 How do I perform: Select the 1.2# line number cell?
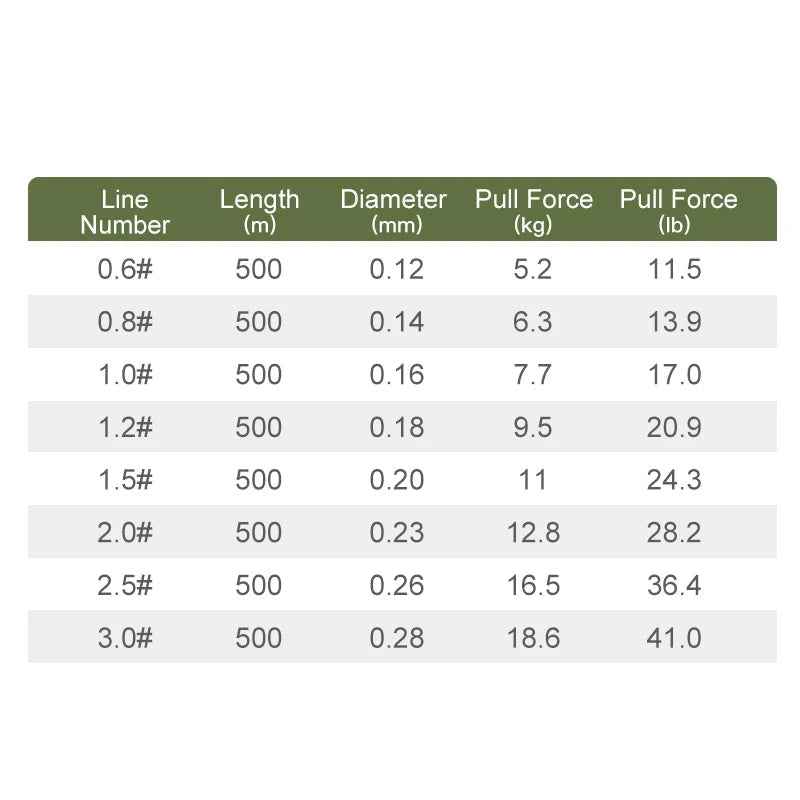point(125,427)
